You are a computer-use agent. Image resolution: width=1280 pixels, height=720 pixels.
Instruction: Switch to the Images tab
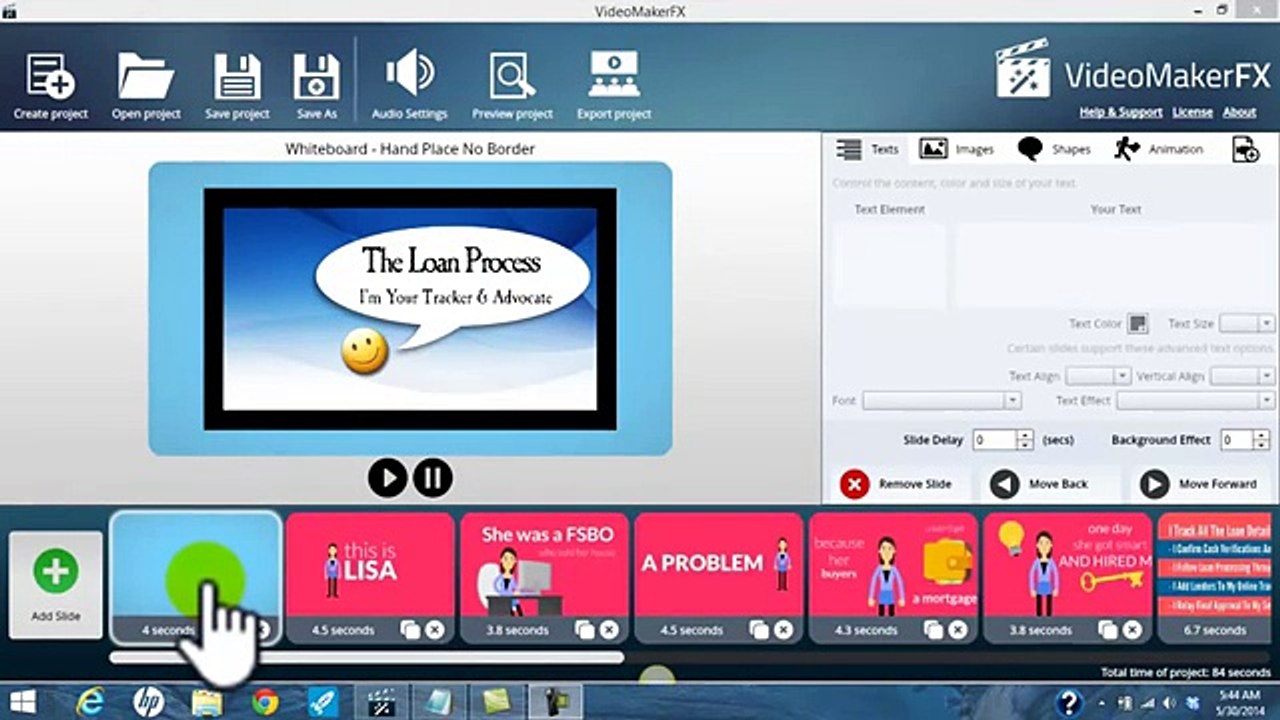tap(957, 150)
